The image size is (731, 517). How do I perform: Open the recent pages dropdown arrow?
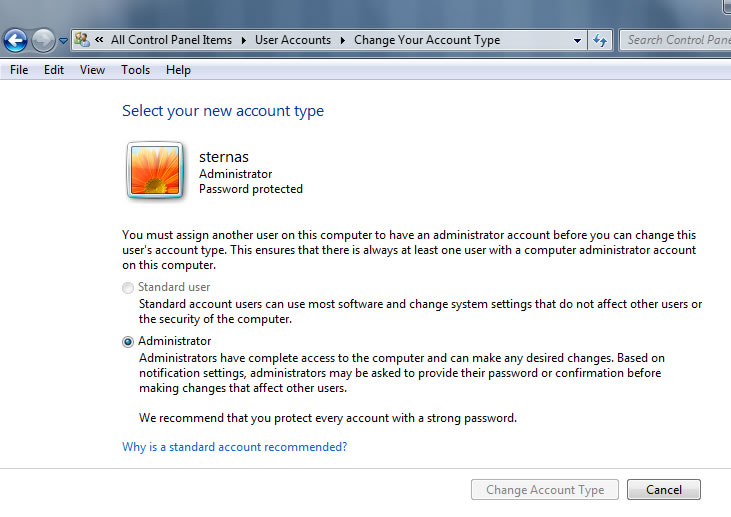(x=63, y=41)
